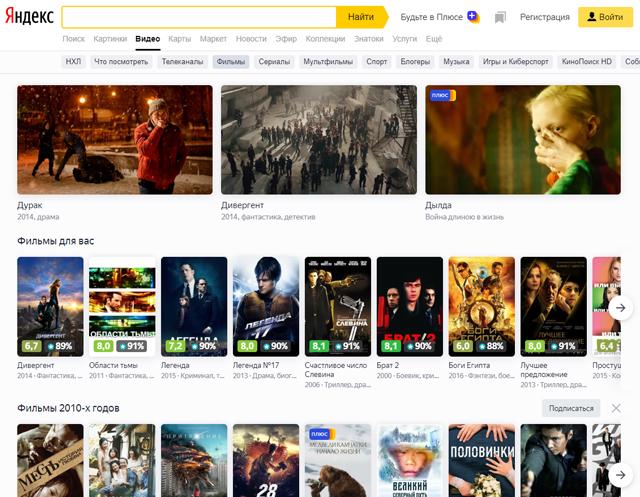
Task: Open the Ещё services dropdown
Action: click(x=434, y=39)
